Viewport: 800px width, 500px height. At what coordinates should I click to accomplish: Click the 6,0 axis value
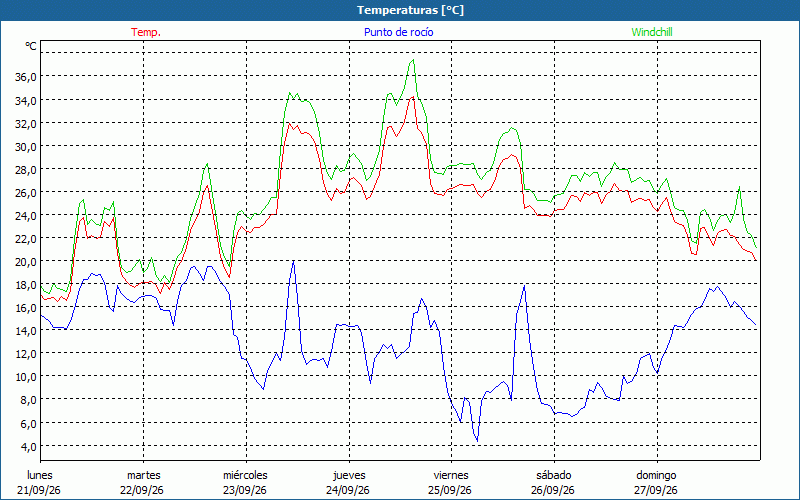point(29,423)
